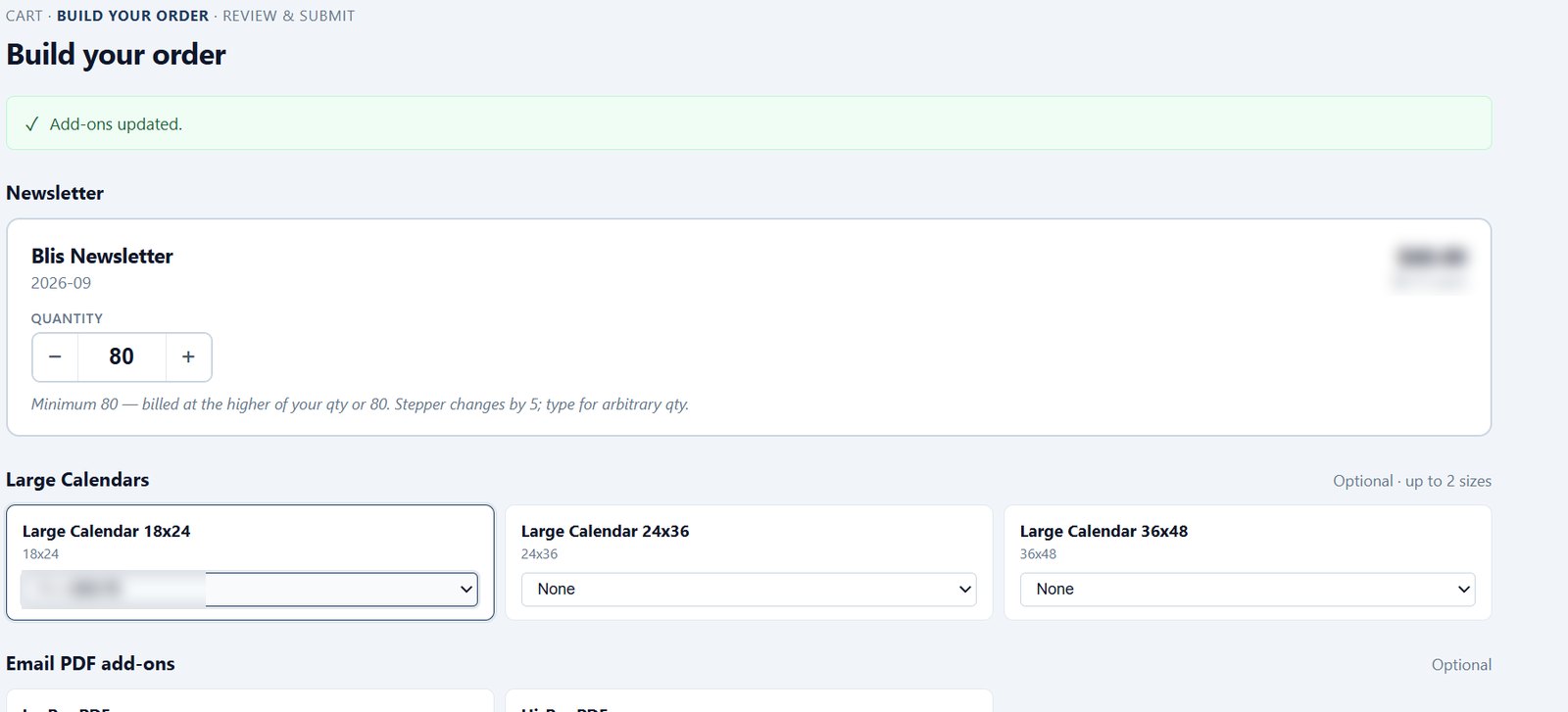Click the '2026-09' issue date text

click(x=61, y=283)
